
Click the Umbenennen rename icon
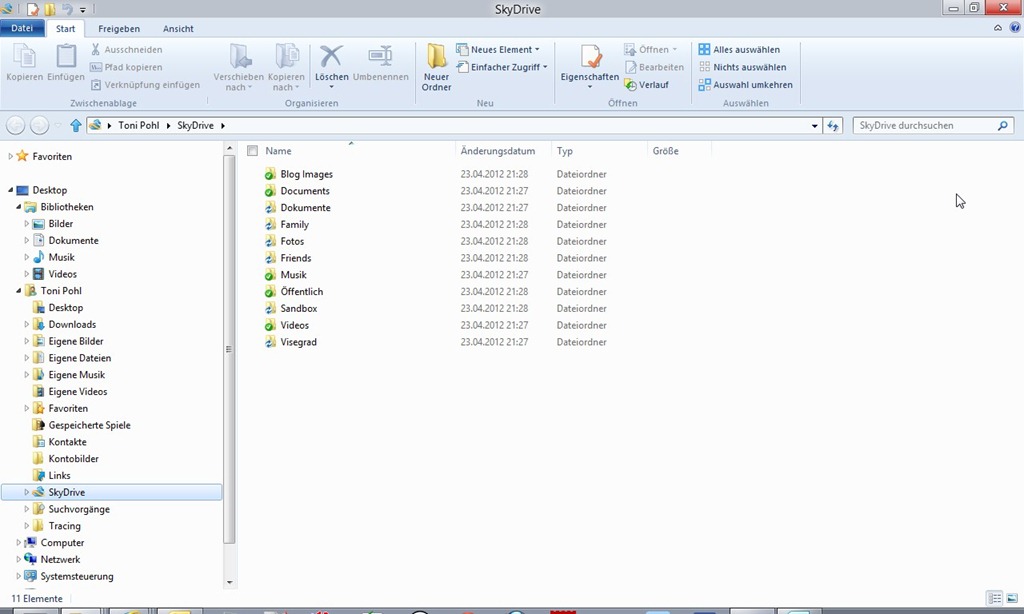[x=380, y=58]
